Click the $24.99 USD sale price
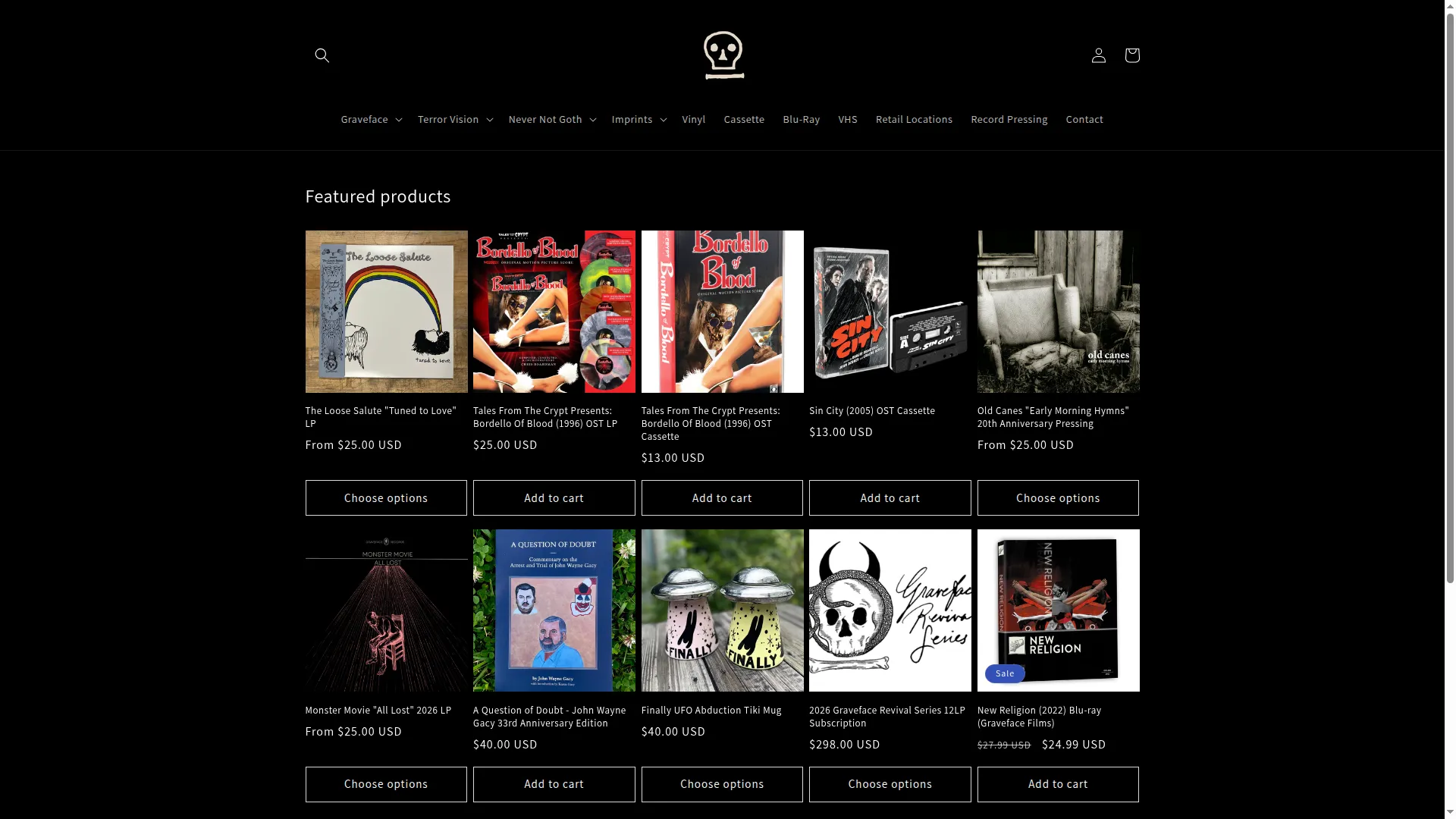Image resolution: width=1456 pixels, height=819 pixels. click(1074, 745)
